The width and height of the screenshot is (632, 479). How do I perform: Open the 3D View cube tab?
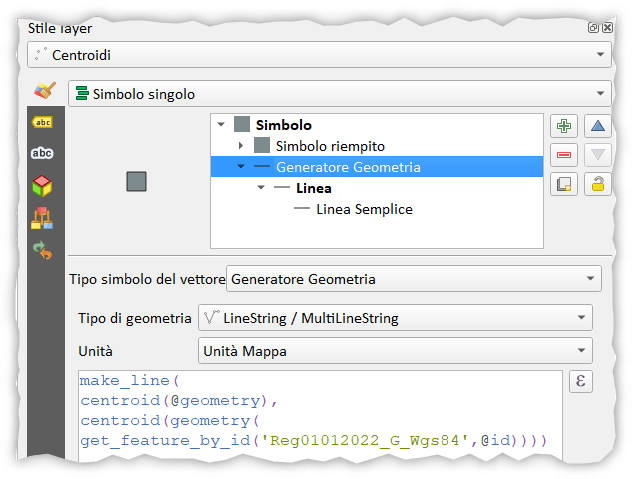(x=42, y=185)
